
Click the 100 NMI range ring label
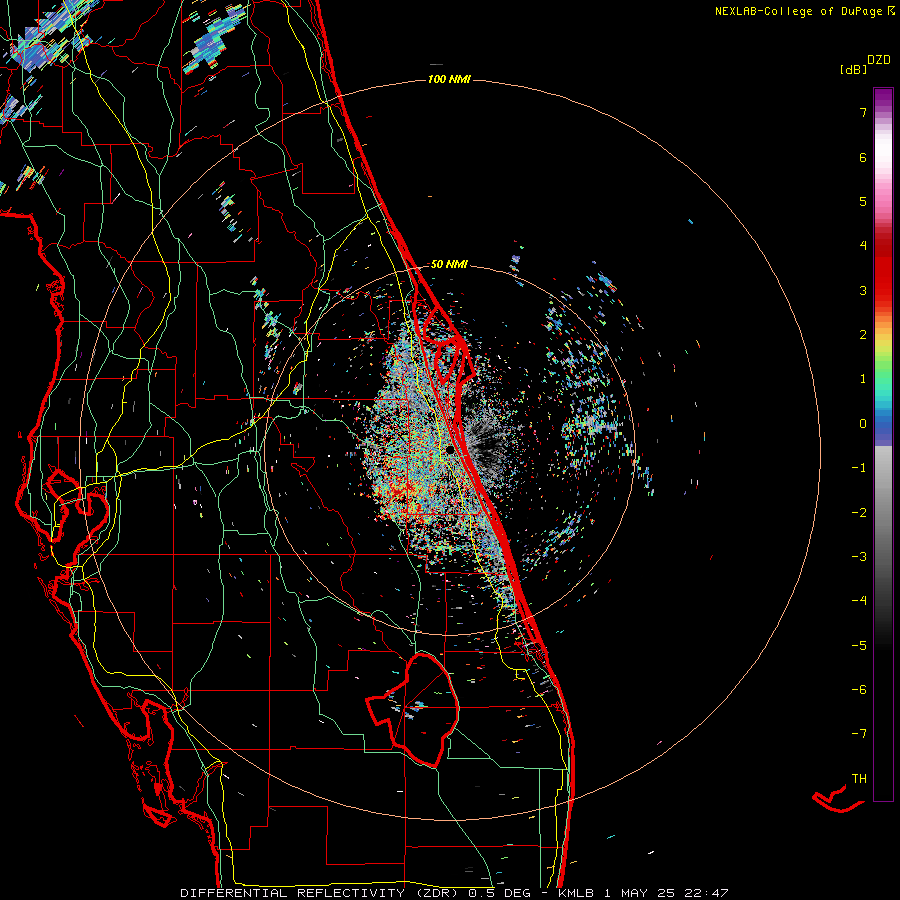pos(449,79)
